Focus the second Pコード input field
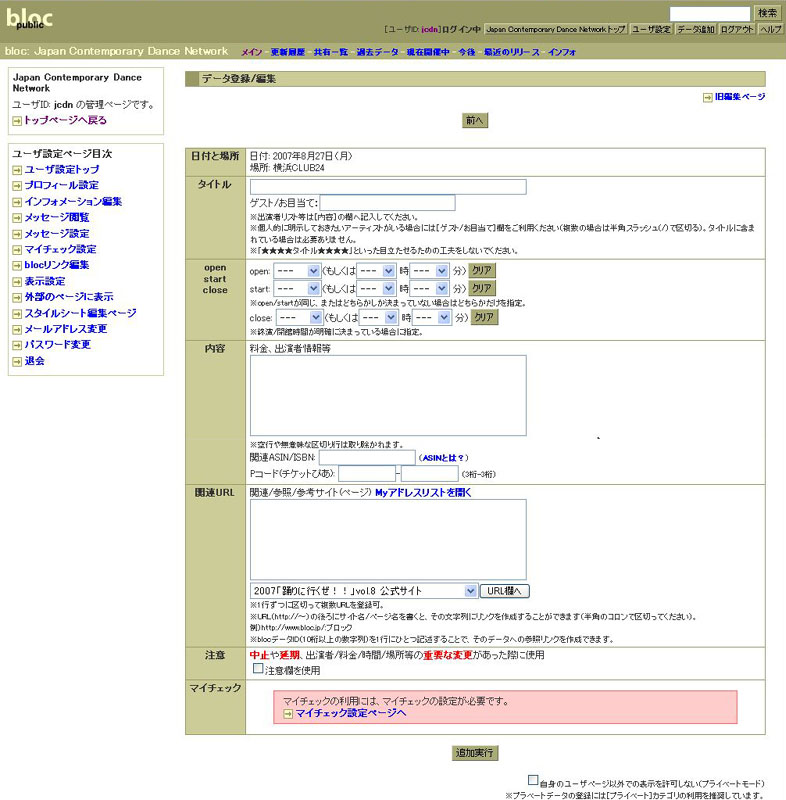This screenshot has height=800, width=786. click(x=429, y=474)
